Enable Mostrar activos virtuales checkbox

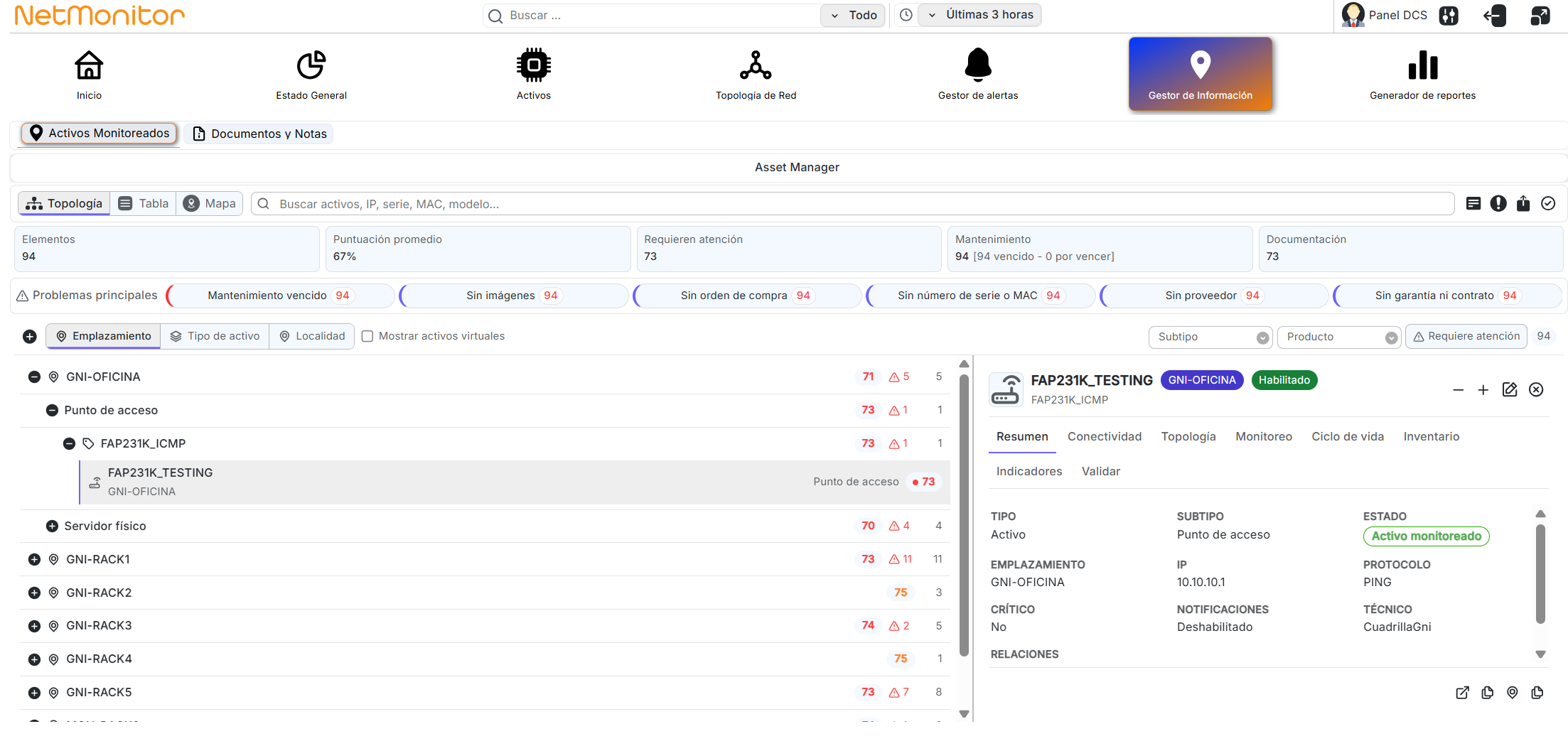tap(367, 336)
